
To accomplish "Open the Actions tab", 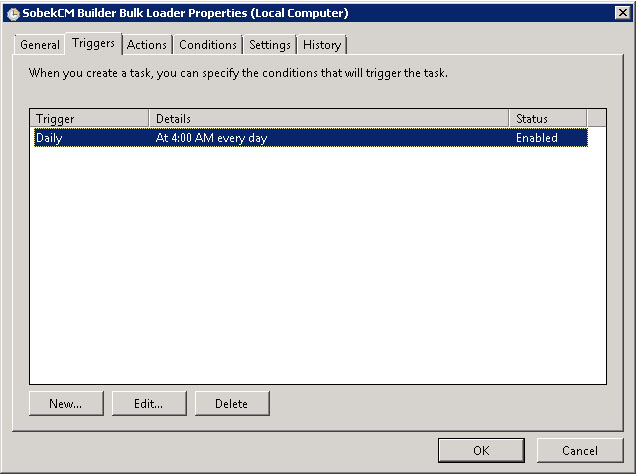I will [x=147, y=45].
